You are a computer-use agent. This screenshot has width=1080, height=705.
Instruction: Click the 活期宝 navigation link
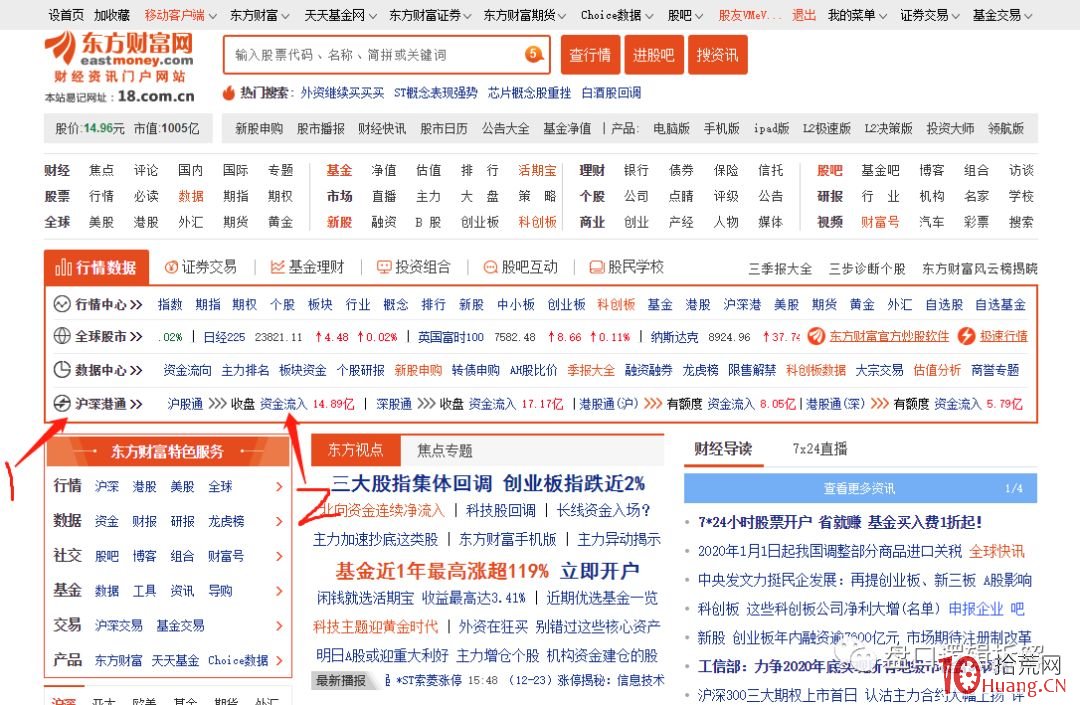click(537, 170)
